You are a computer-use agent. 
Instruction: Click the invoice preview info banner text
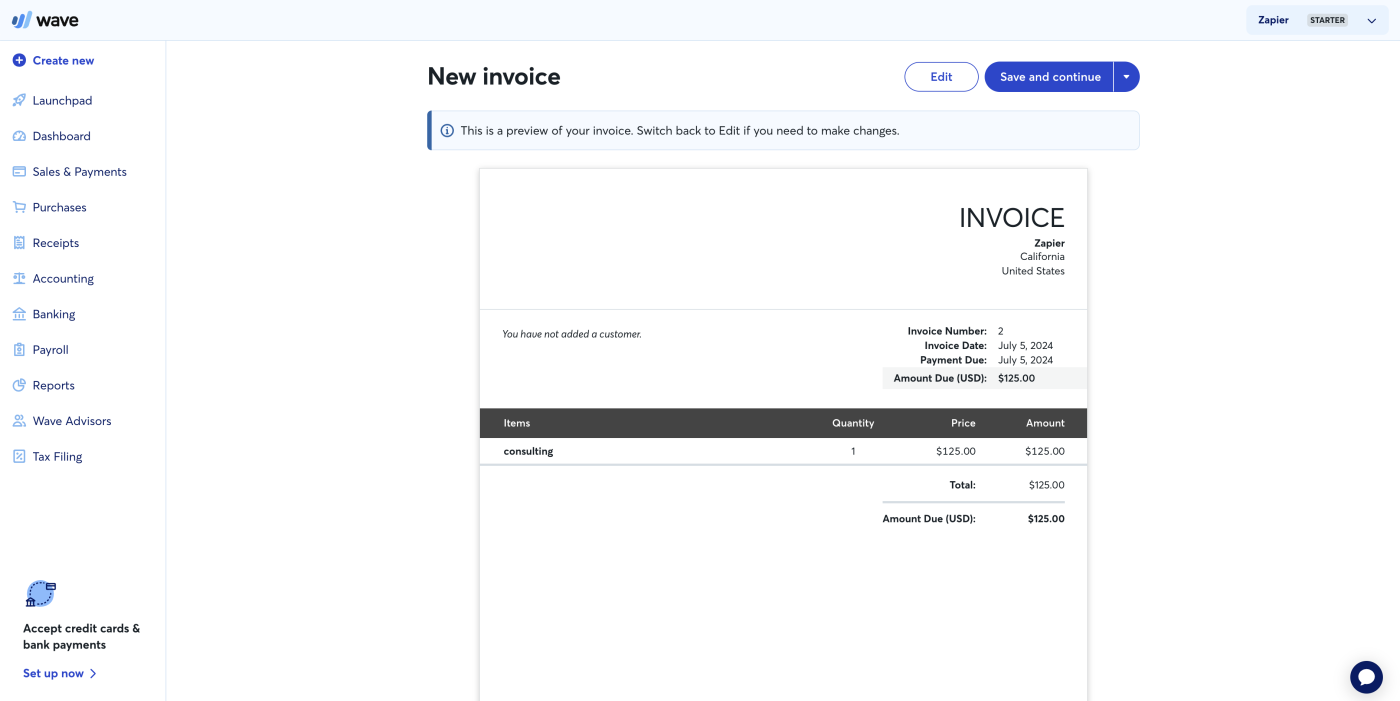coord(680,131)
